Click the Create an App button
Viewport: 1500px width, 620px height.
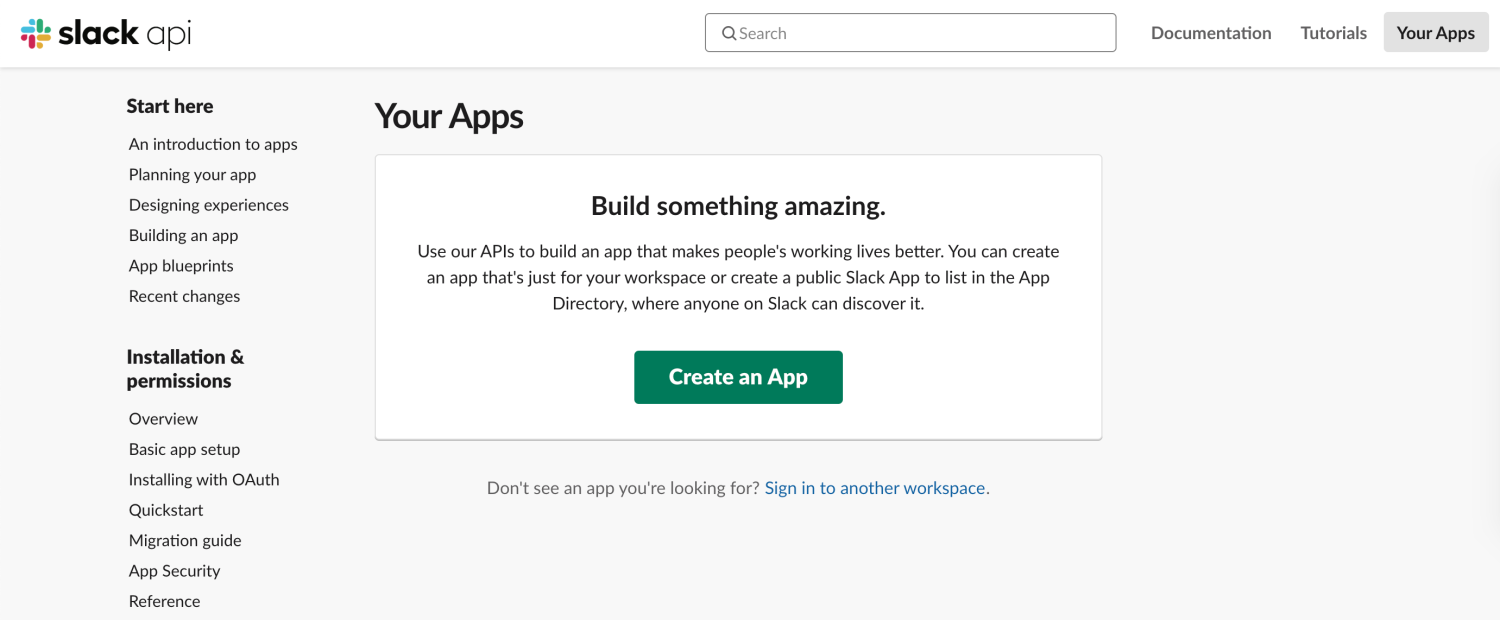coord(738,377)
